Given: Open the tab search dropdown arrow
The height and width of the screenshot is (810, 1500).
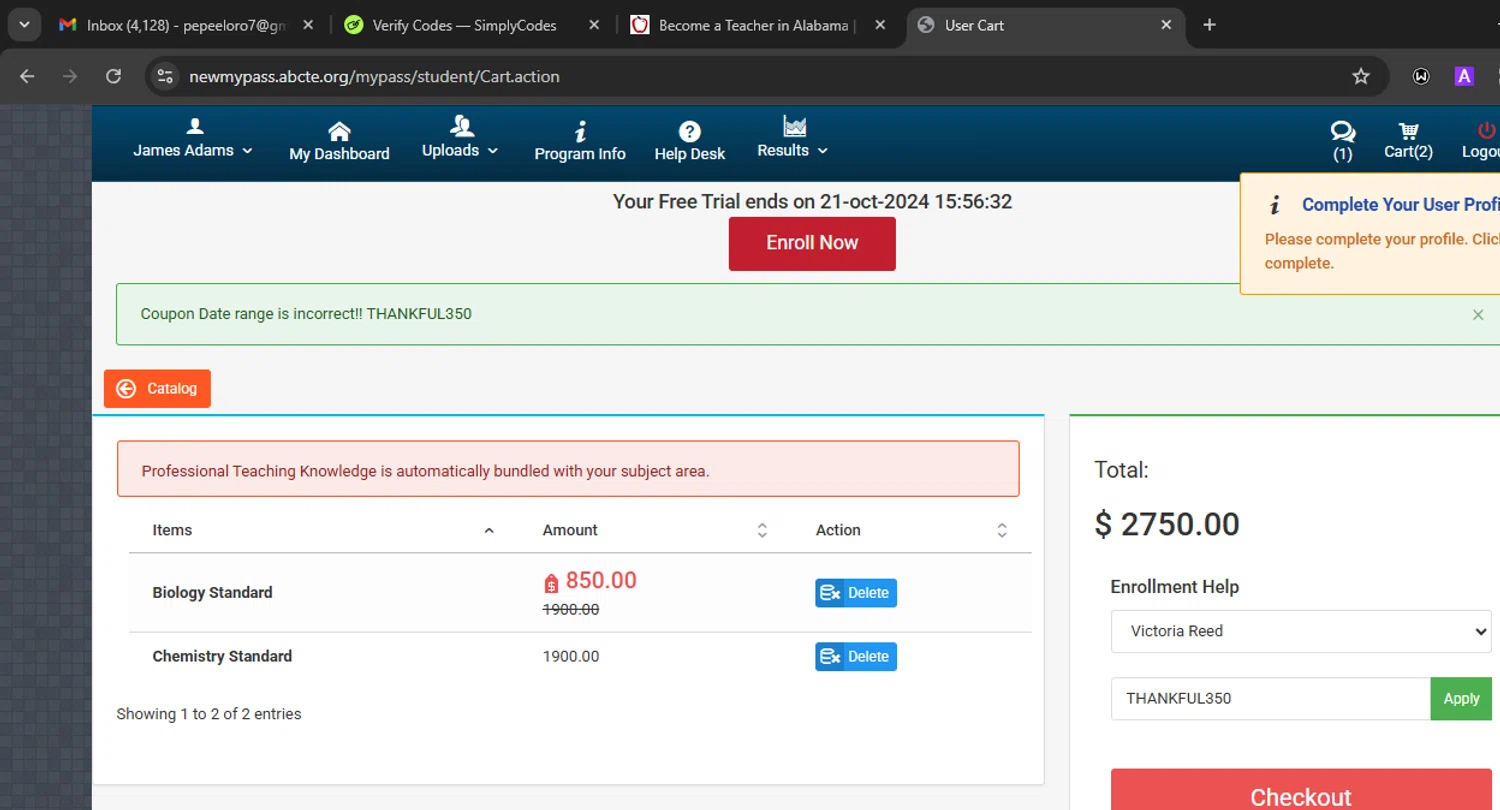Looking at the screenshot, I should click(23, 25).
